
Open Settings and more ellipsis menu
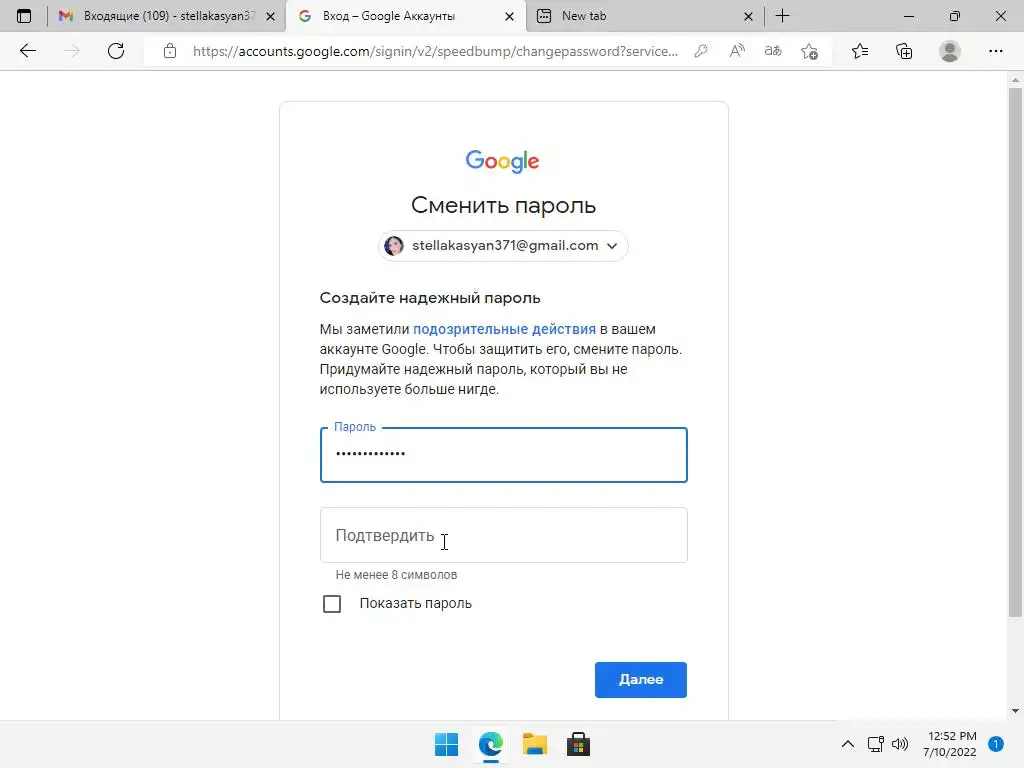tap(995, 51)
